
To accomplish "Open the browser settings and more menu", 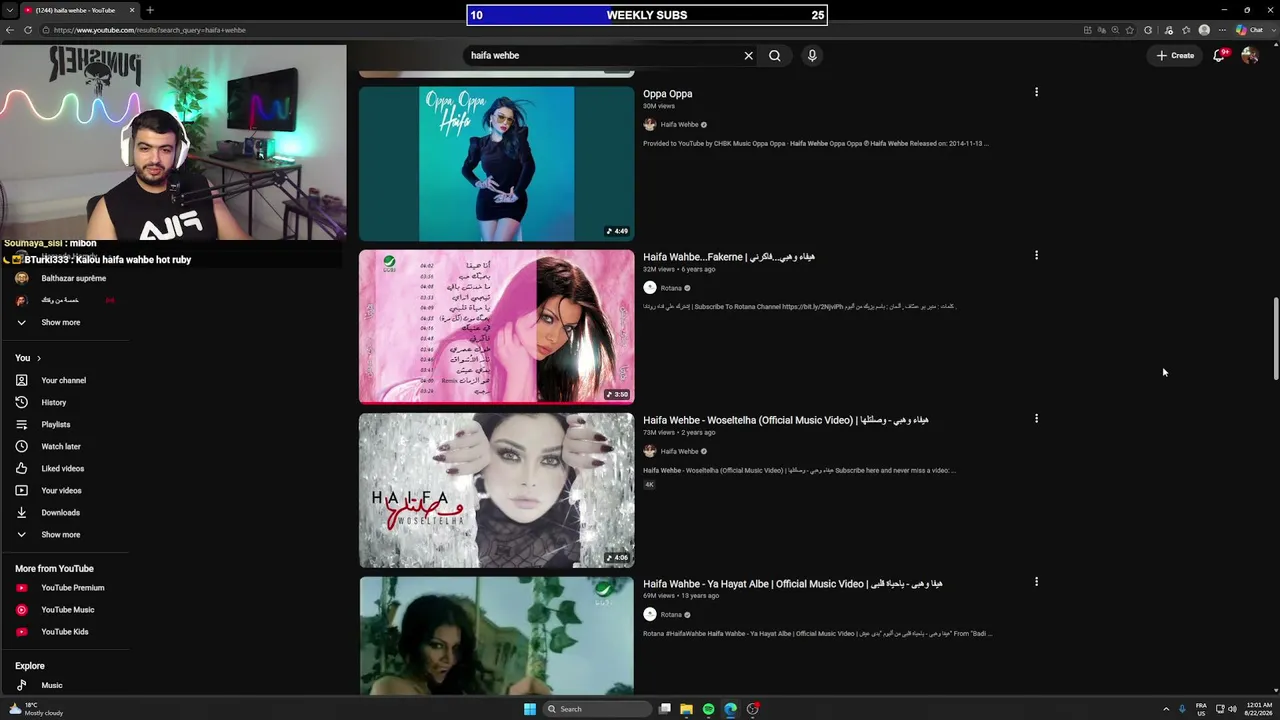I will click(1222, 30).
